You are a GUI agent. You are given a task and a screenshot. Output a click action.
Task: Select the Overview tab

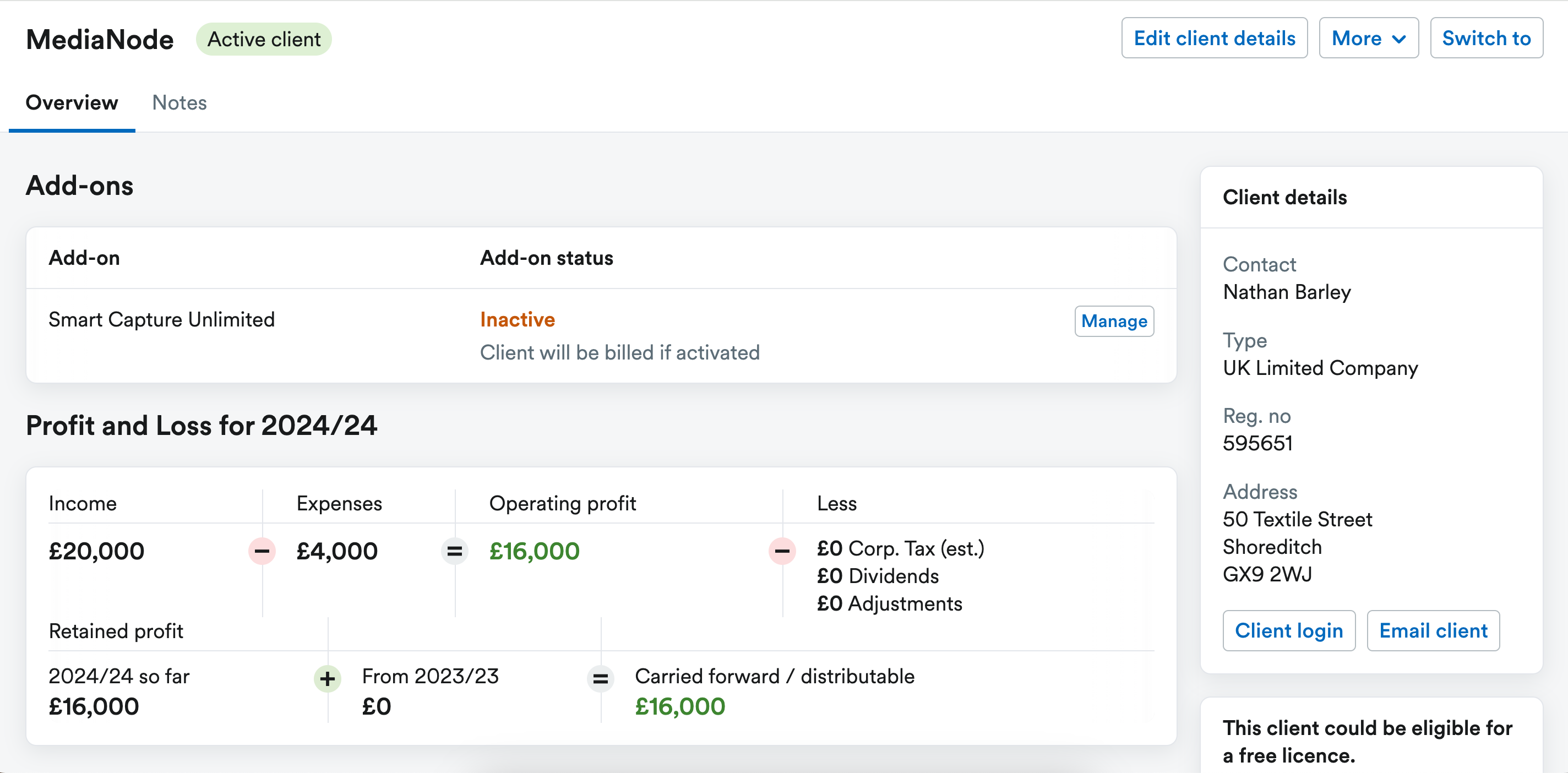point(71,102)
